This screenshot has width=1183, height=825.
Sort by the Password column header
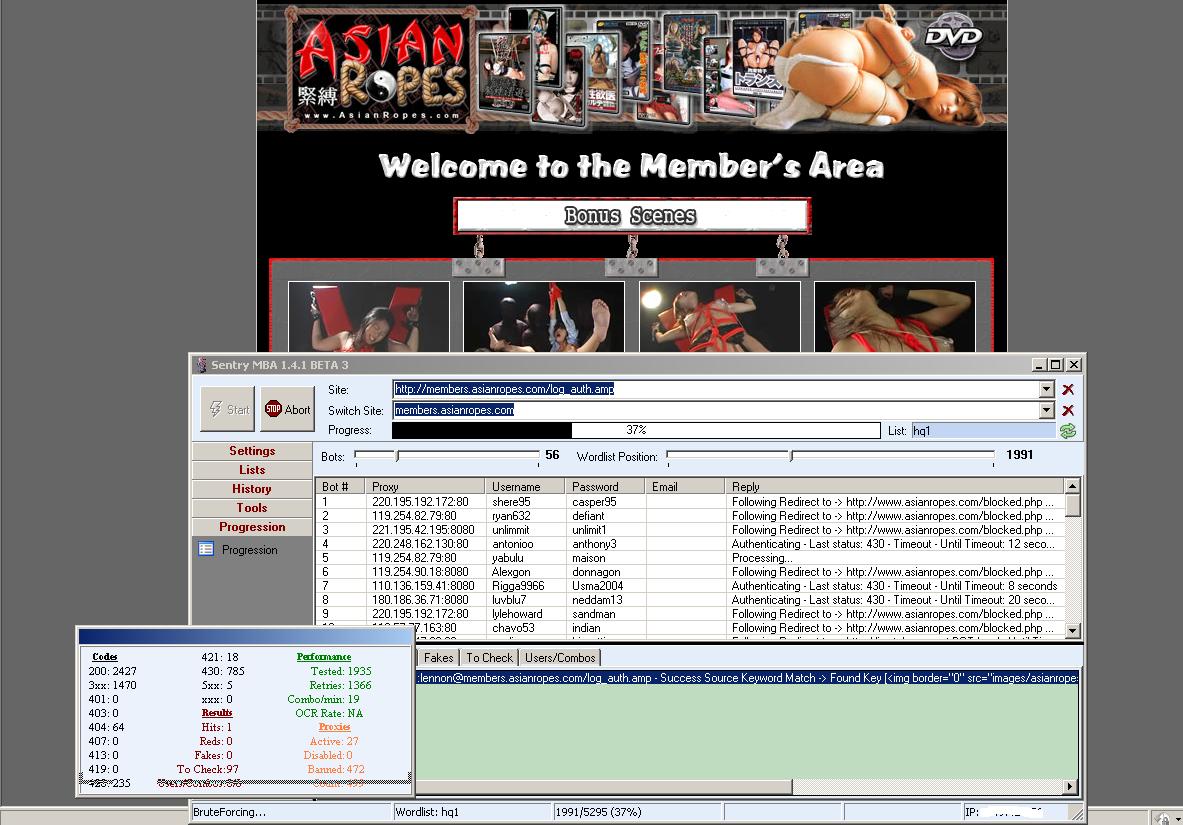(x=605, y=487)
